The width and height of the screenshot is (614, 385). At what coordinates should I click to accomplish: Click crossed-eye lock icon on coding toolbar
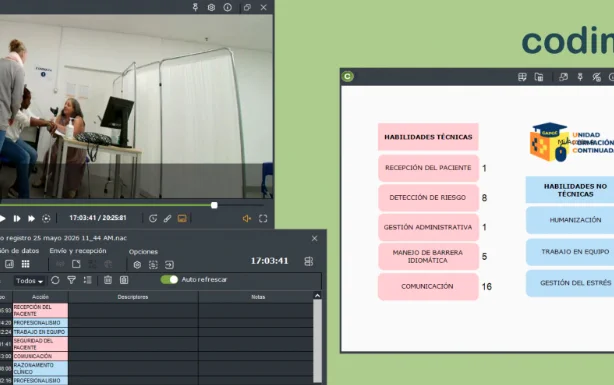coord(596,77)
